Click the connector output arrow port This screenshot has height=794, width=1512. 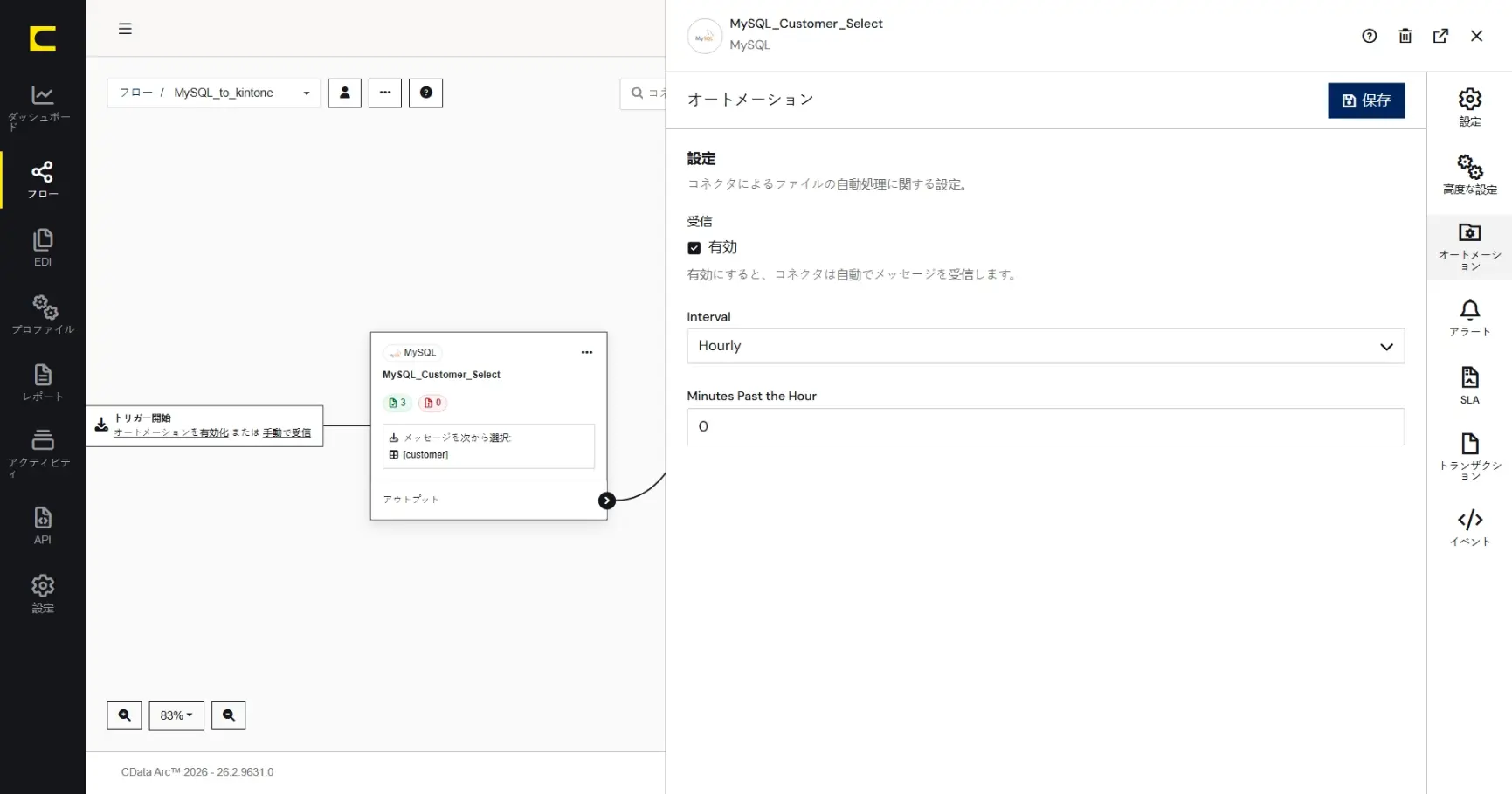click(x=607, y=501)
